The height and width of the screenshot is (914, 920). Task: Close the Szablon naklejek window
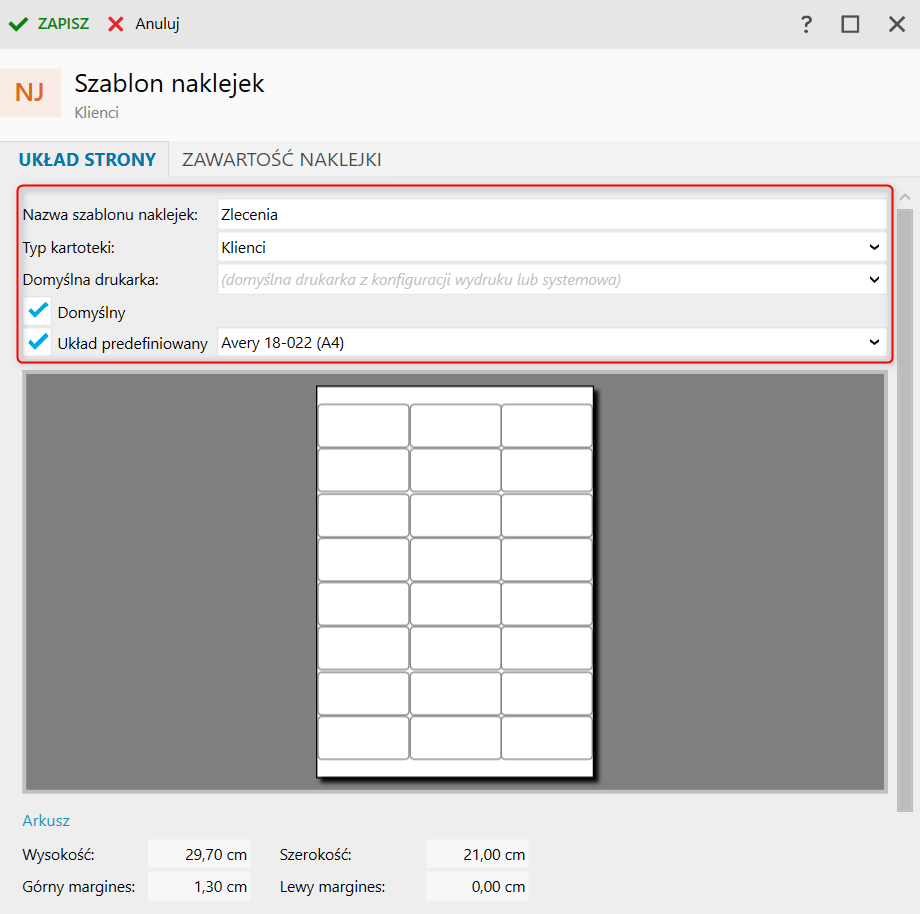(x=897, y=24)
